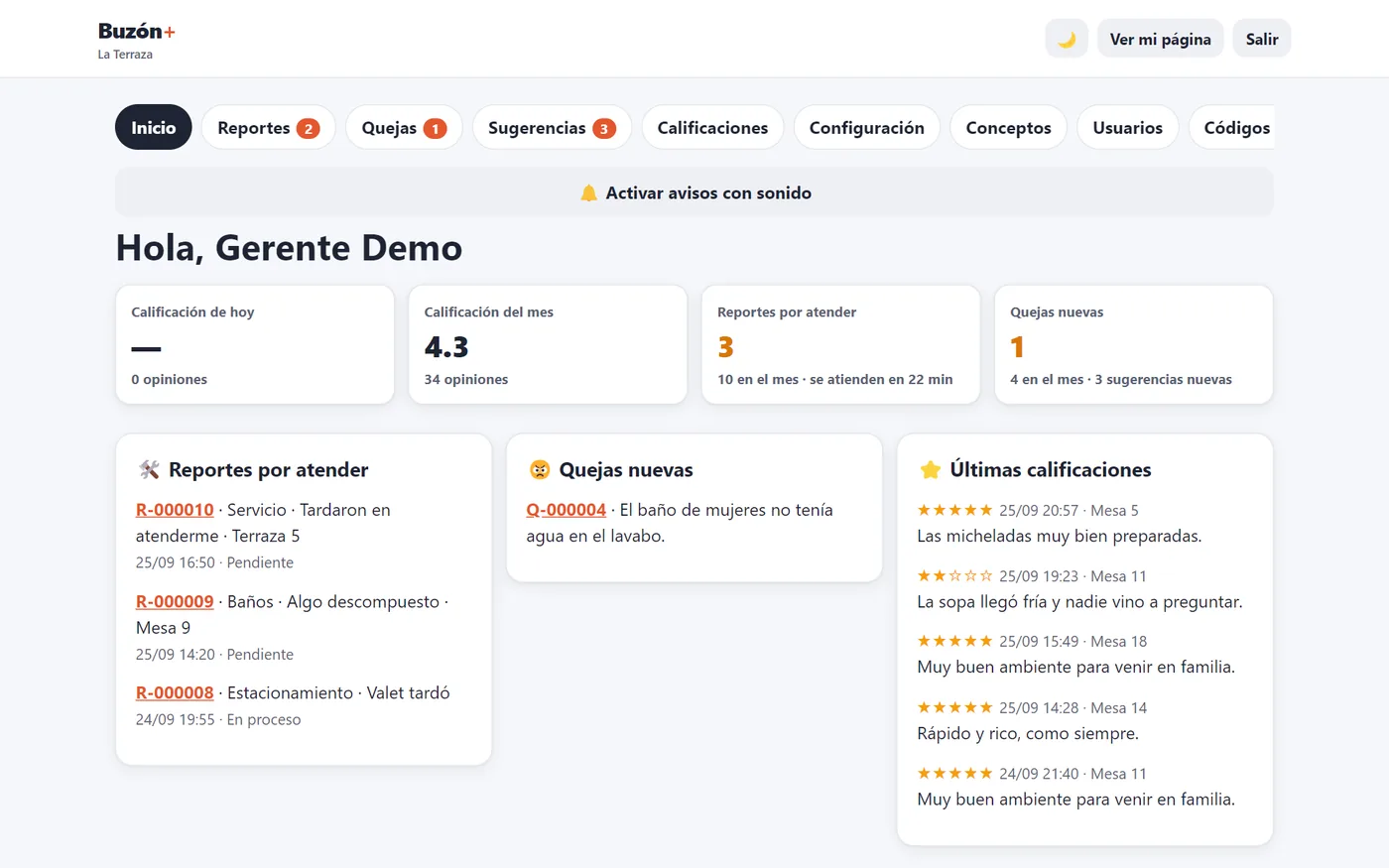Open report R-000008
This screenshot has height=868, width=1389.
pos(175,693)
